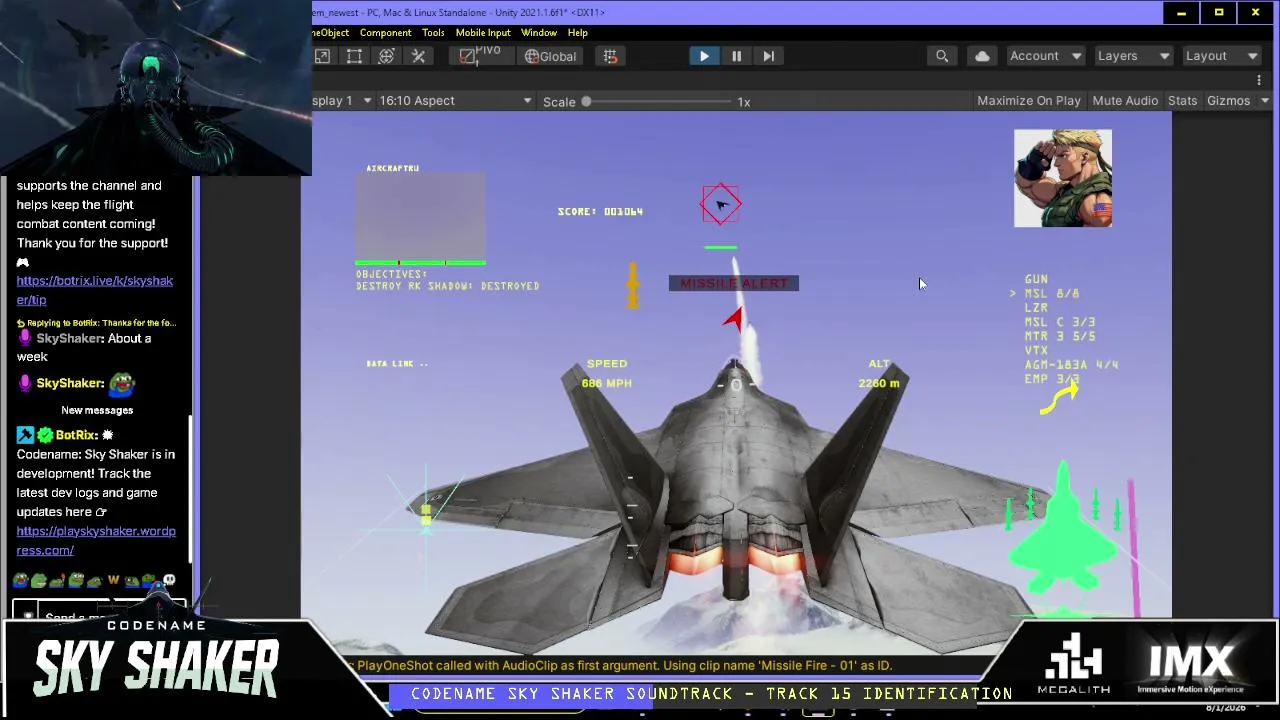
Task: Open the Layers dropdown
Action: pos(1133,56)
